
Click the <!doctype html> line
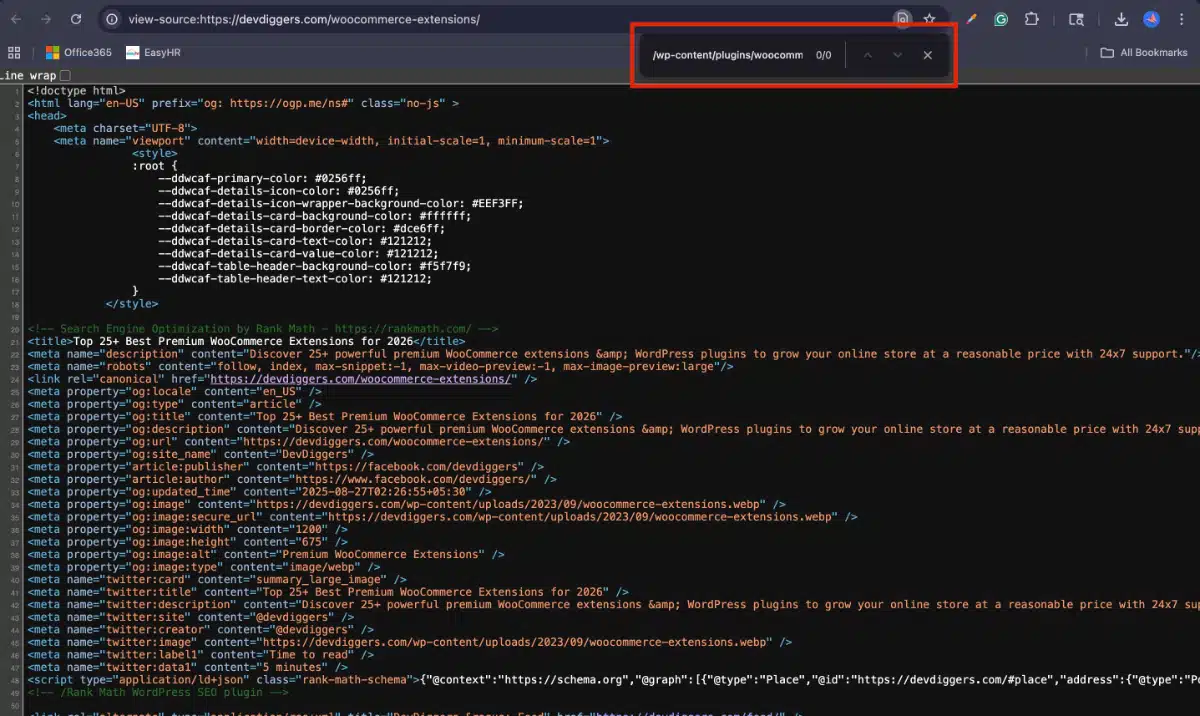[x=76, y=90]
